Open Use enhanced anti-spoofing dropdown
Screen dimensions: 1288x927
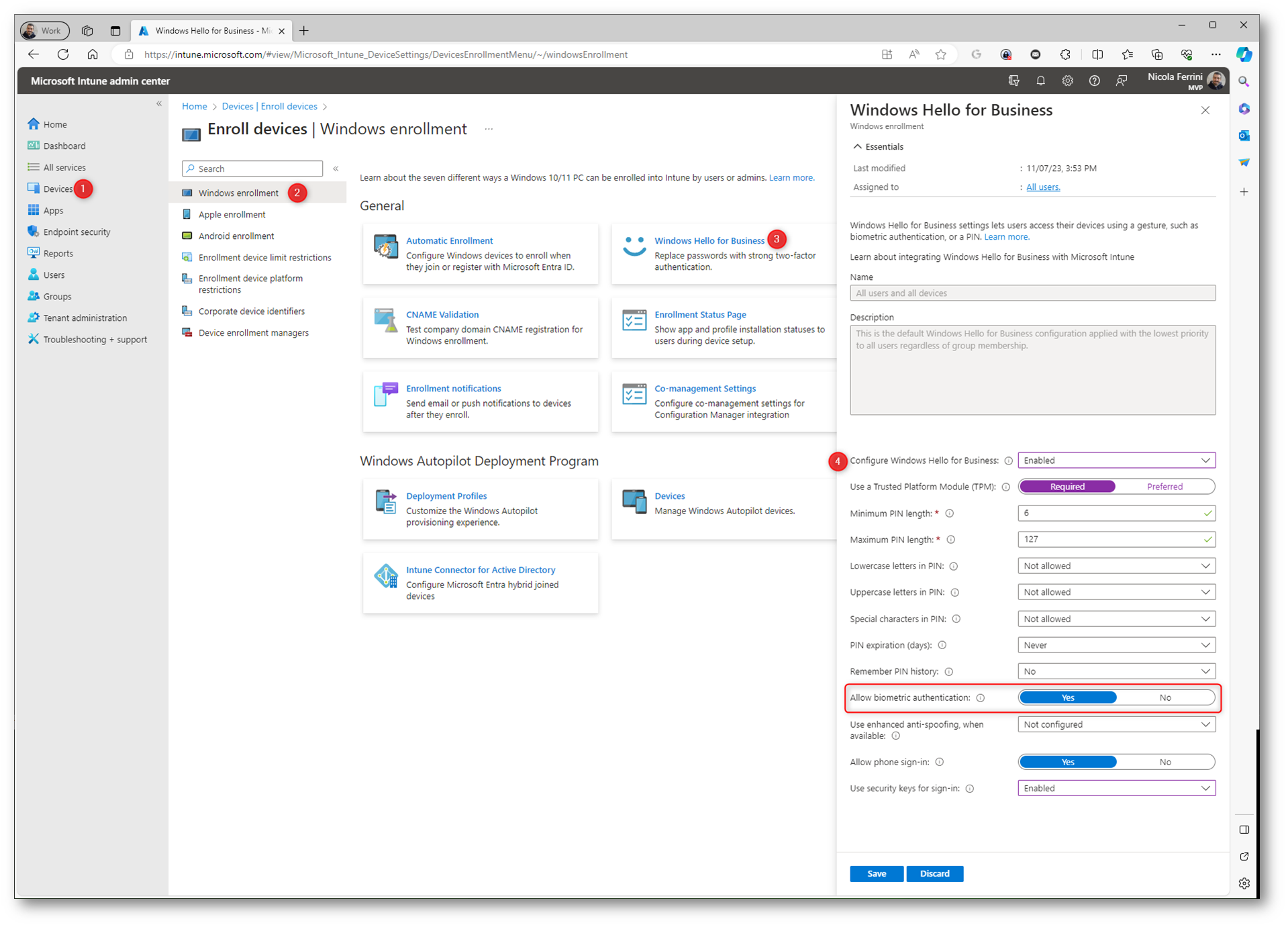[x=1116, y=724]
